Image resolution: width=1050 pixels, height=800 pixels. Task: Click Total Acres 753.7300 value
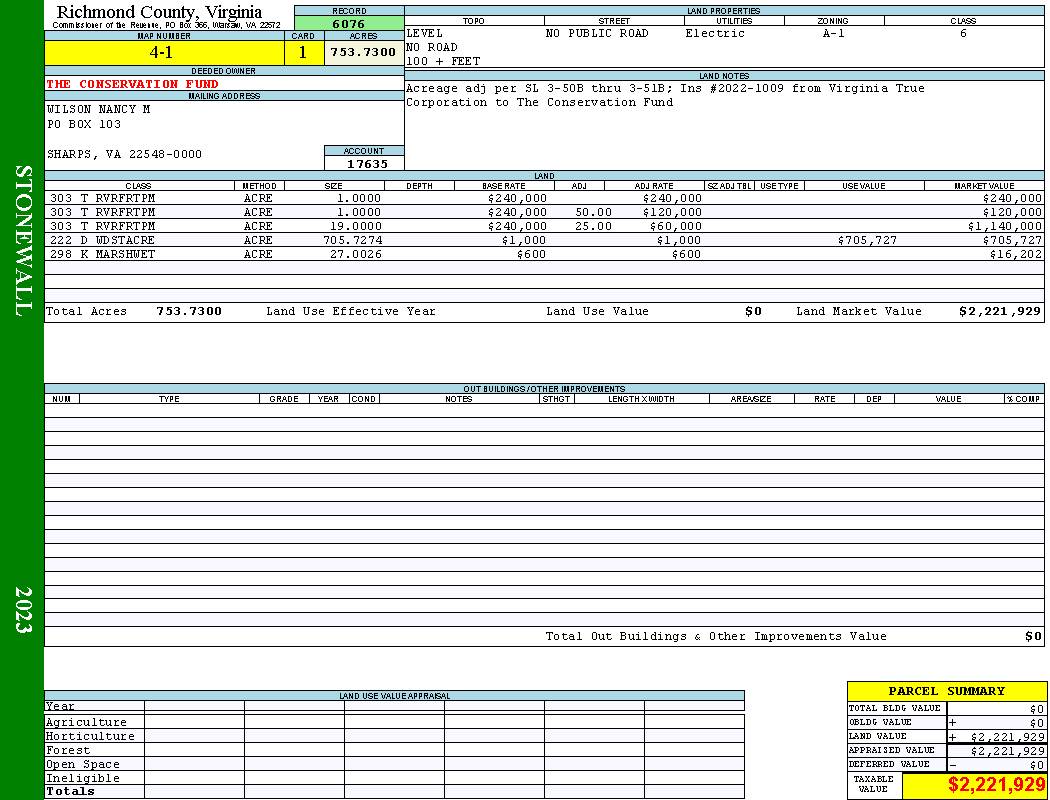(189, 311)
